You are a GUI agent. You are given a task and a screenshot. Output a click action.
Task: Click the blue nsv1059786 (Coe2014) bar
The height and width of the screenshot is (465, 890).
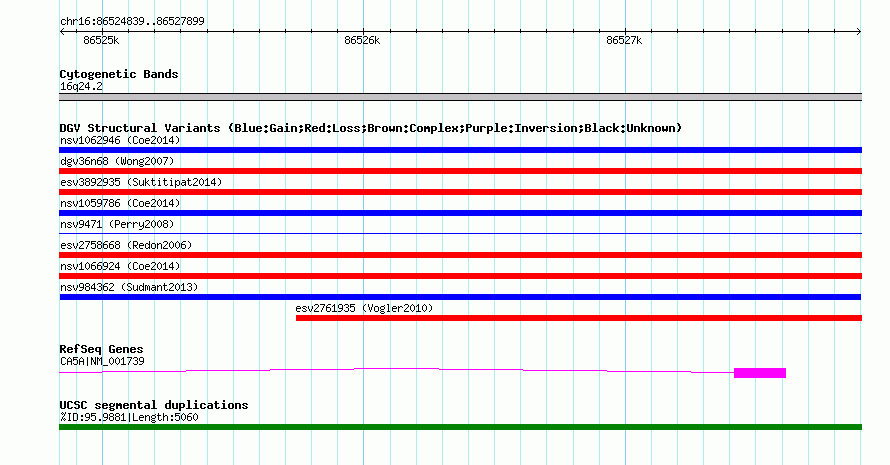pyautogui.click(x=460, y=213)
